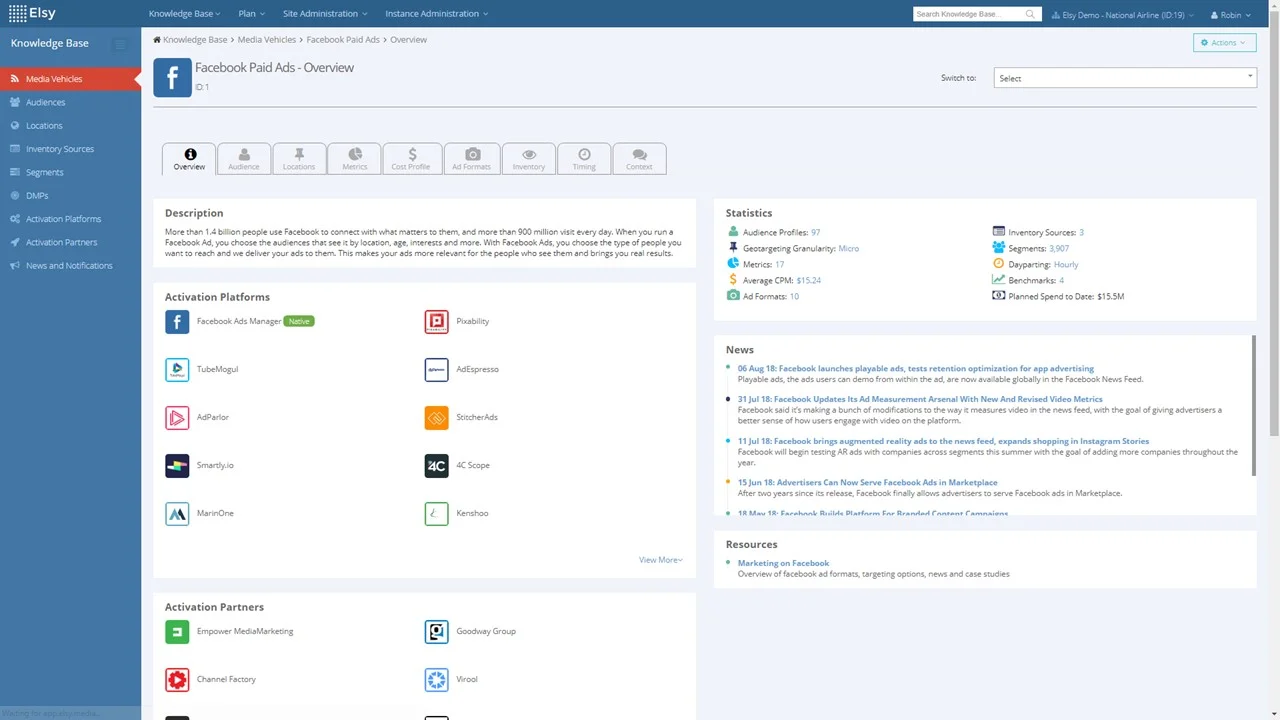Select Activation Platforms in sidebar
The image size is (1280, 720).
pos(70,219)
